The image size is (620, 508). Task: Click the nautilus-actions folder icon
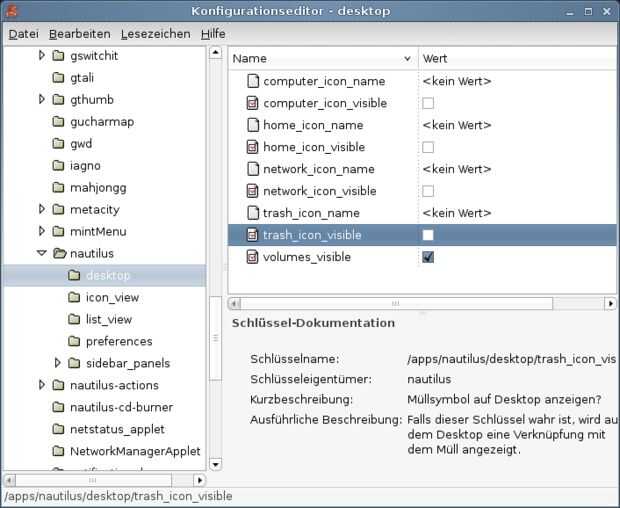click(x=59, y=385)
